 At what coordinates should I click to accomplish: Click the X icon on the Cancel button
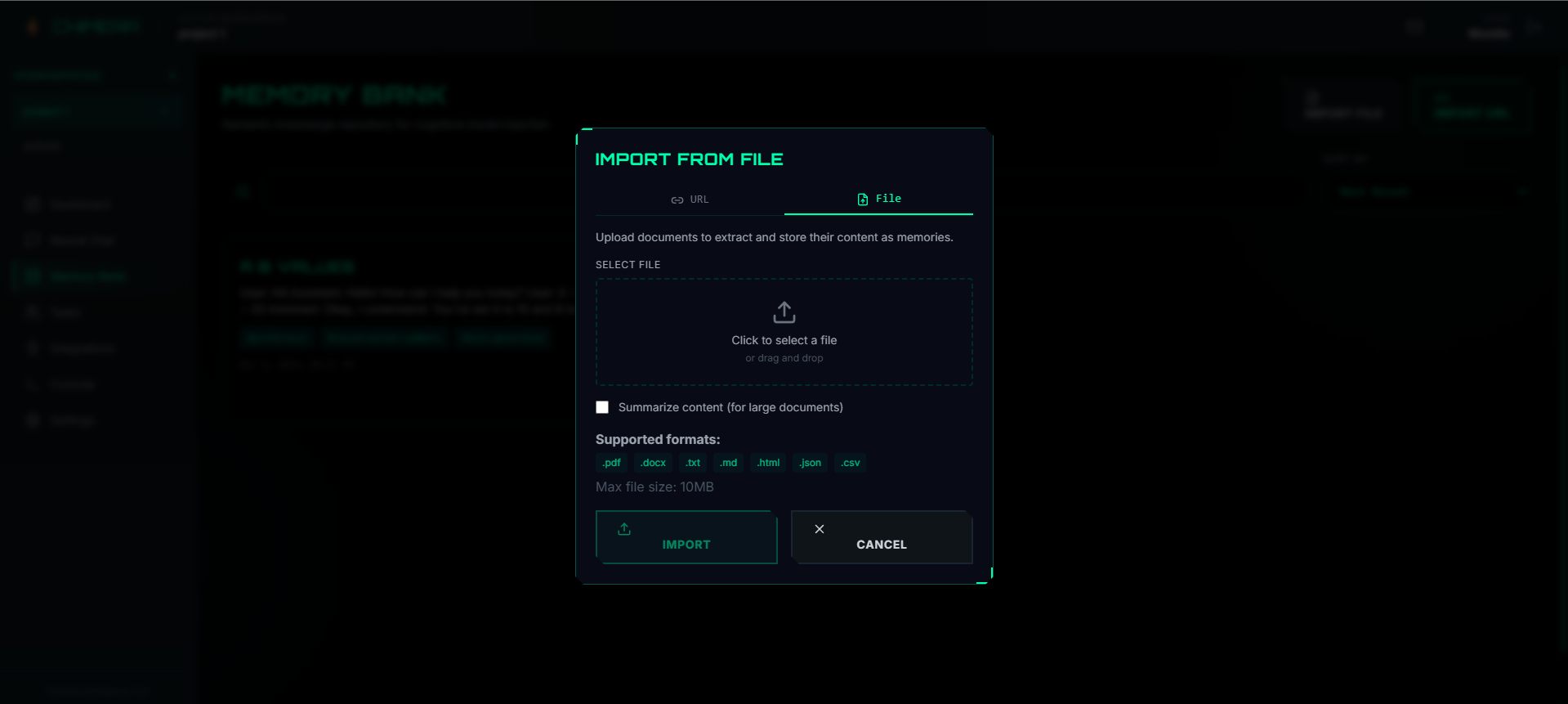coord(820,529)
